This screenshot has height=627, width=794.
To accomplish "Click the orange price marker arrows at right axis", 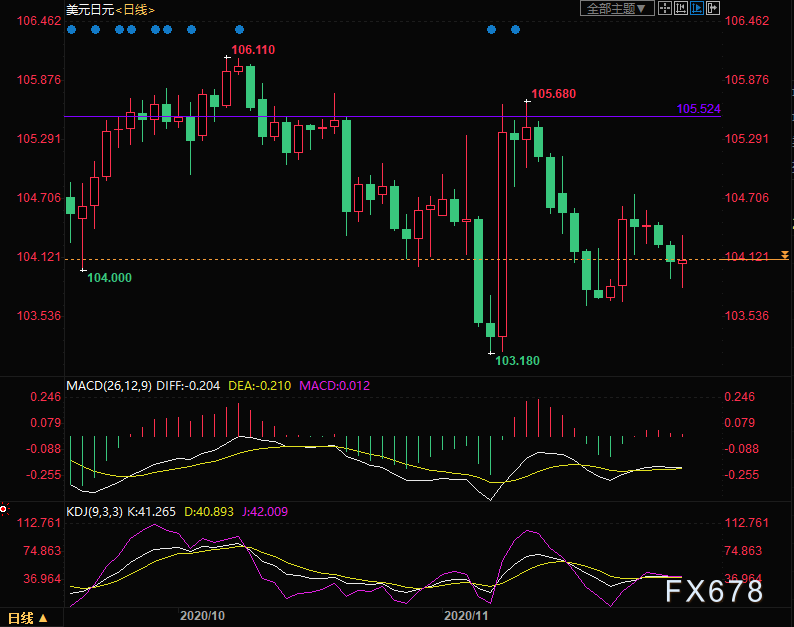I will tap(785, 256).
